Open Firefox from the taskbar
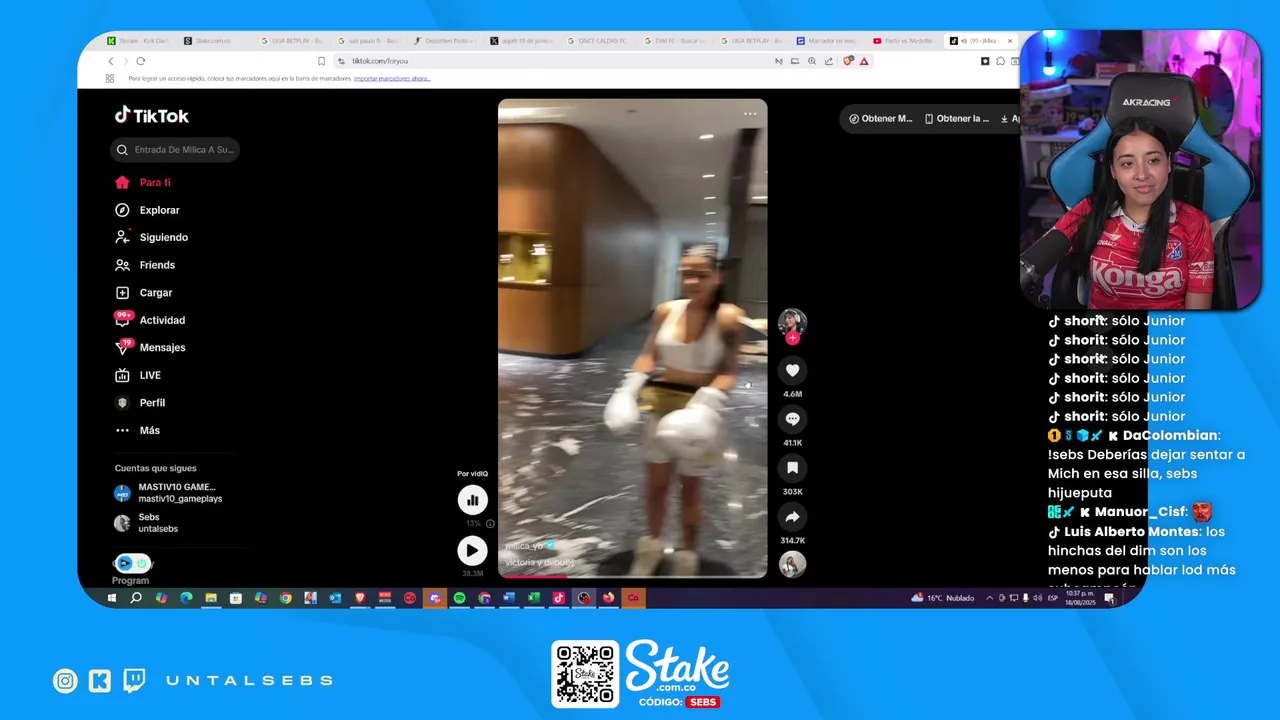The image size is (1280, 720). (x=608, y=598)
